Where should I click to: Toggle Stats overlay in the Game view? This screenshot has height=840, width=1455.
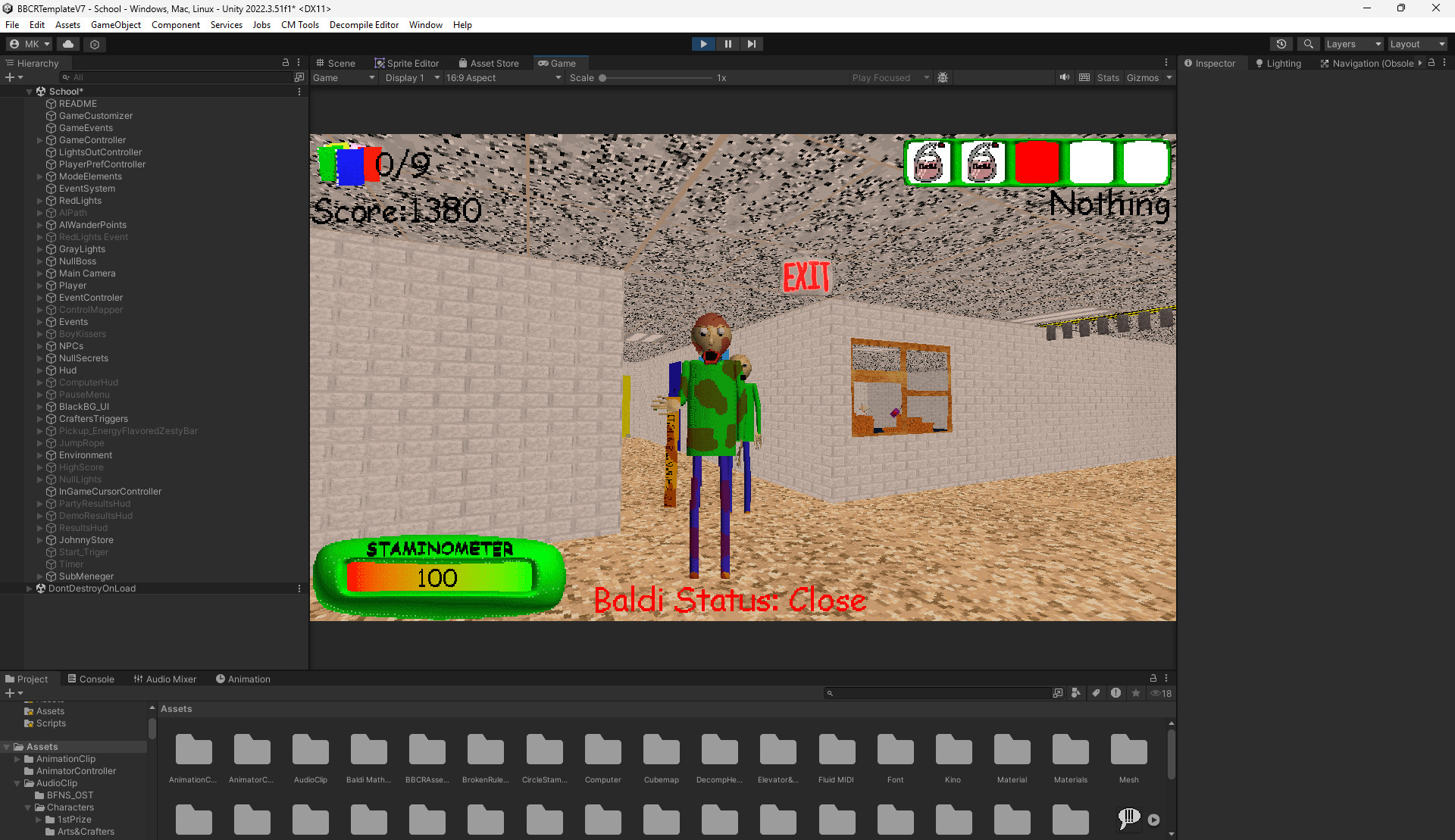point(1108,77)
